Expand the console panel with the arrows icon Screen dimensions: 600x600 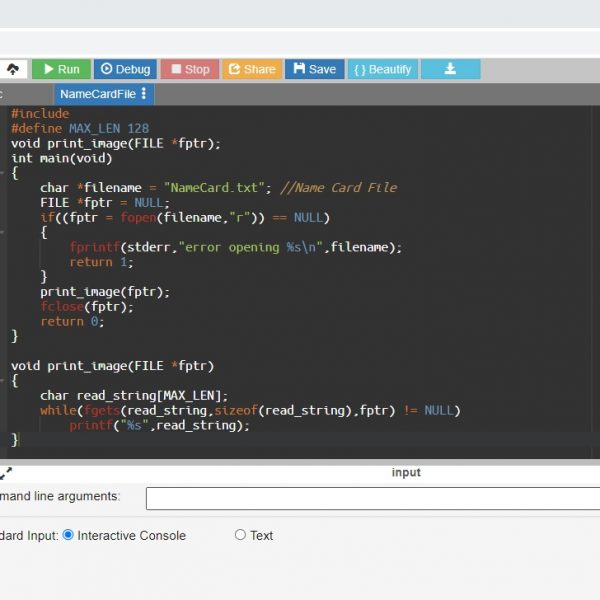6,472
